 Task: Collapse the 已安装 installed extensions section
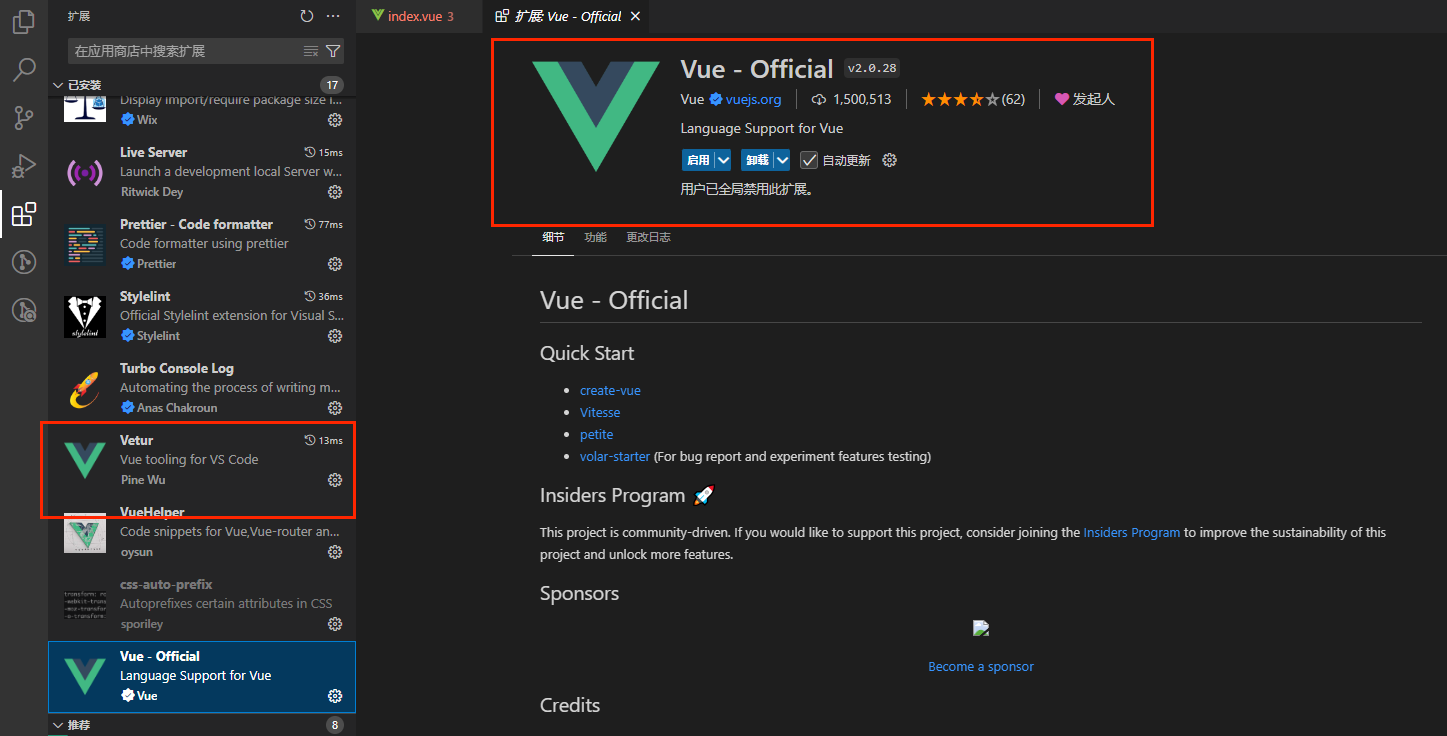[58, 84]
